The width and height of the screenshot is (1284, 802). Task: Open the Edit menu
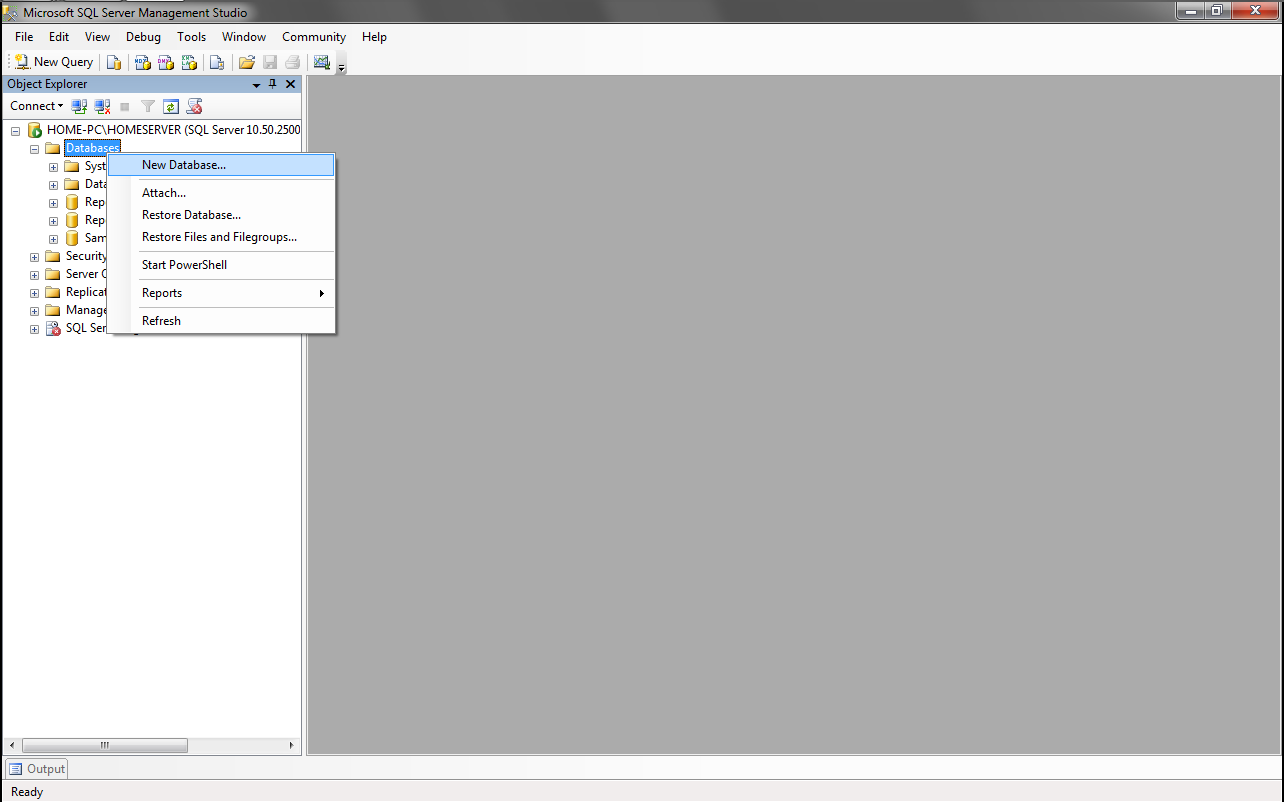[59, 37]
